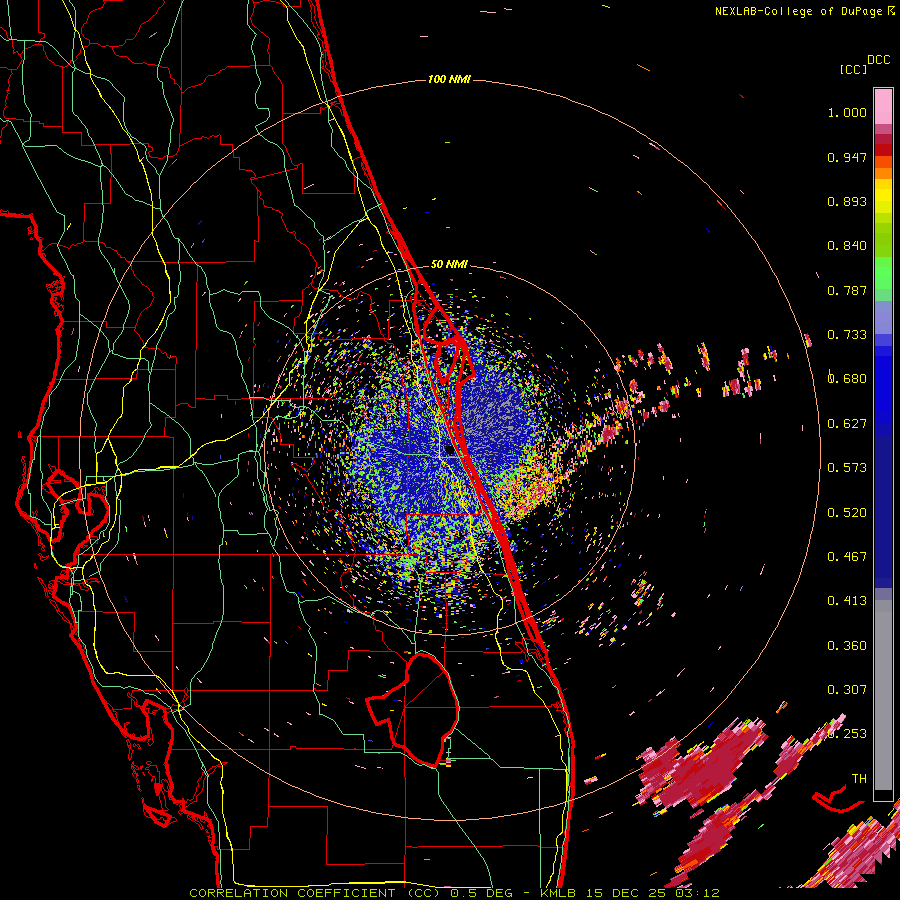Image resolution: width=900 pixels, height=900 pixels.
Task: Click the 0.947 legend value
Action: 847,157
